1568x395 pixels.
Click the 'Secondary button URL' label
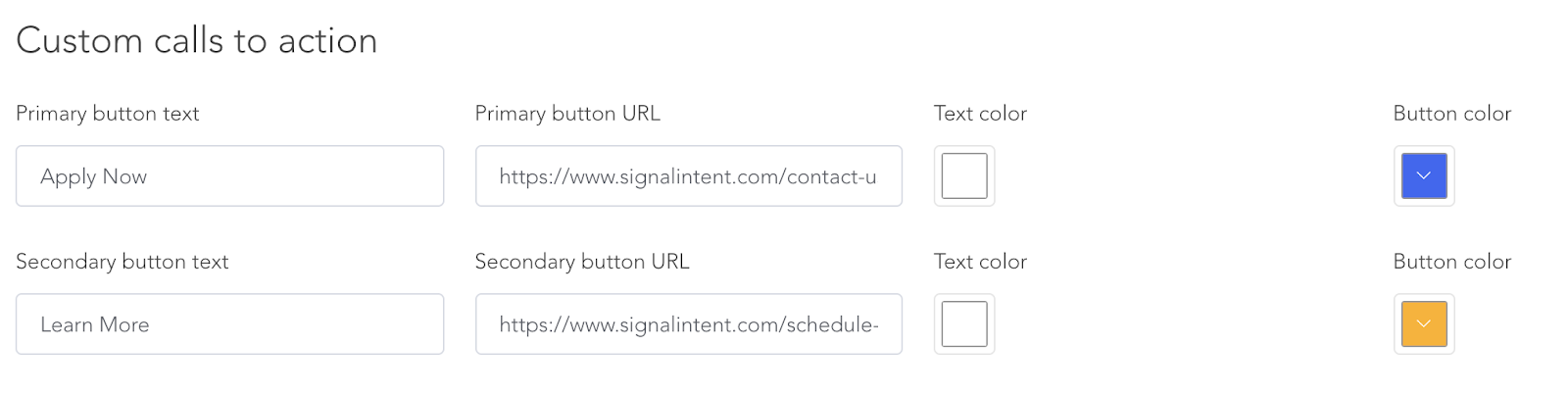tap(582, 262)
